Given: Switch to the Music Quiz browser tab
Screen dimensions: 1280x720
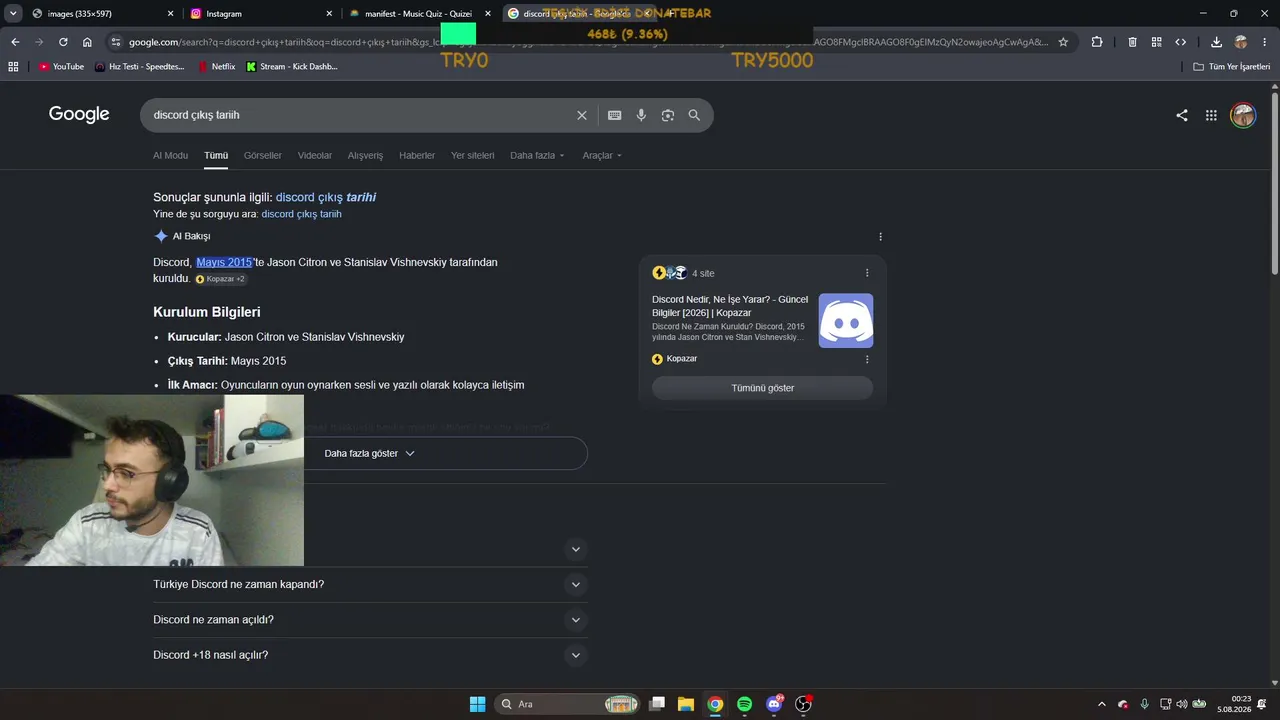Looking at the screenshot, I should (420, 14).
